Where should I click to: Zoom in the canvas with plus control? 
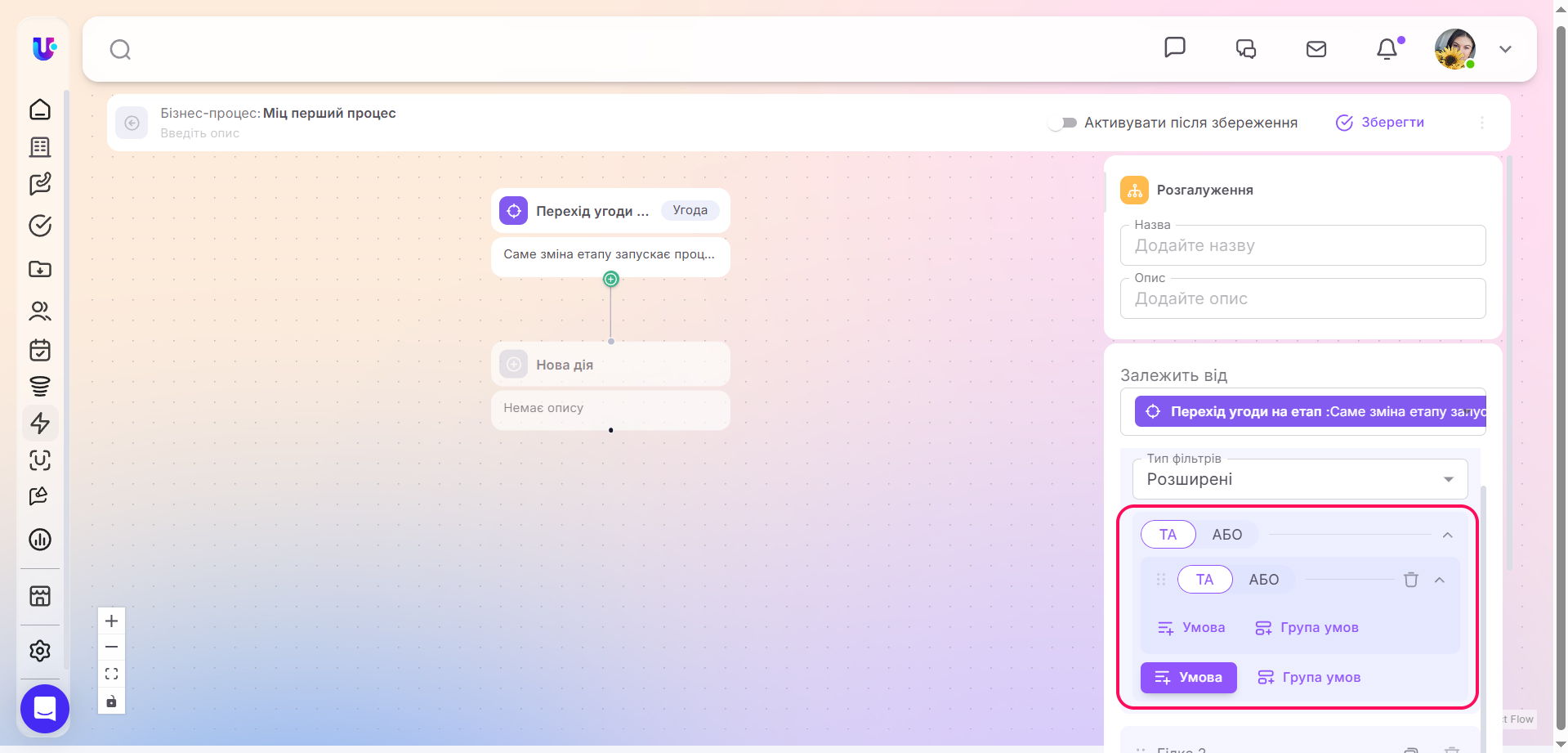point(111,621)
